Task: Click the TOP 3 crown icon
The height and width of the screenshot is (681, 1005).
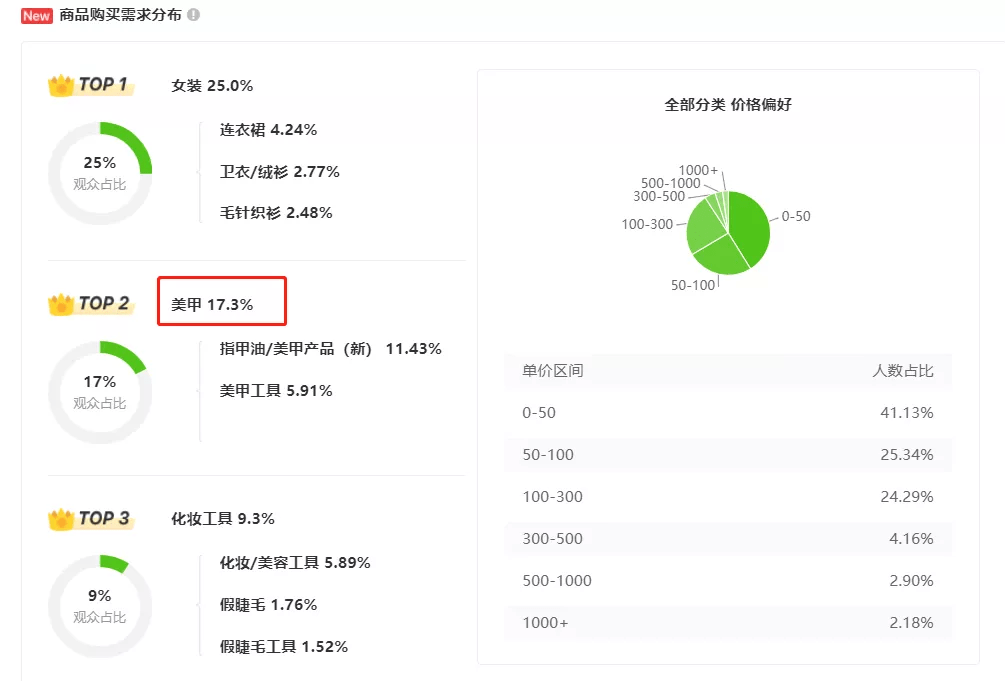Action: 62,519
